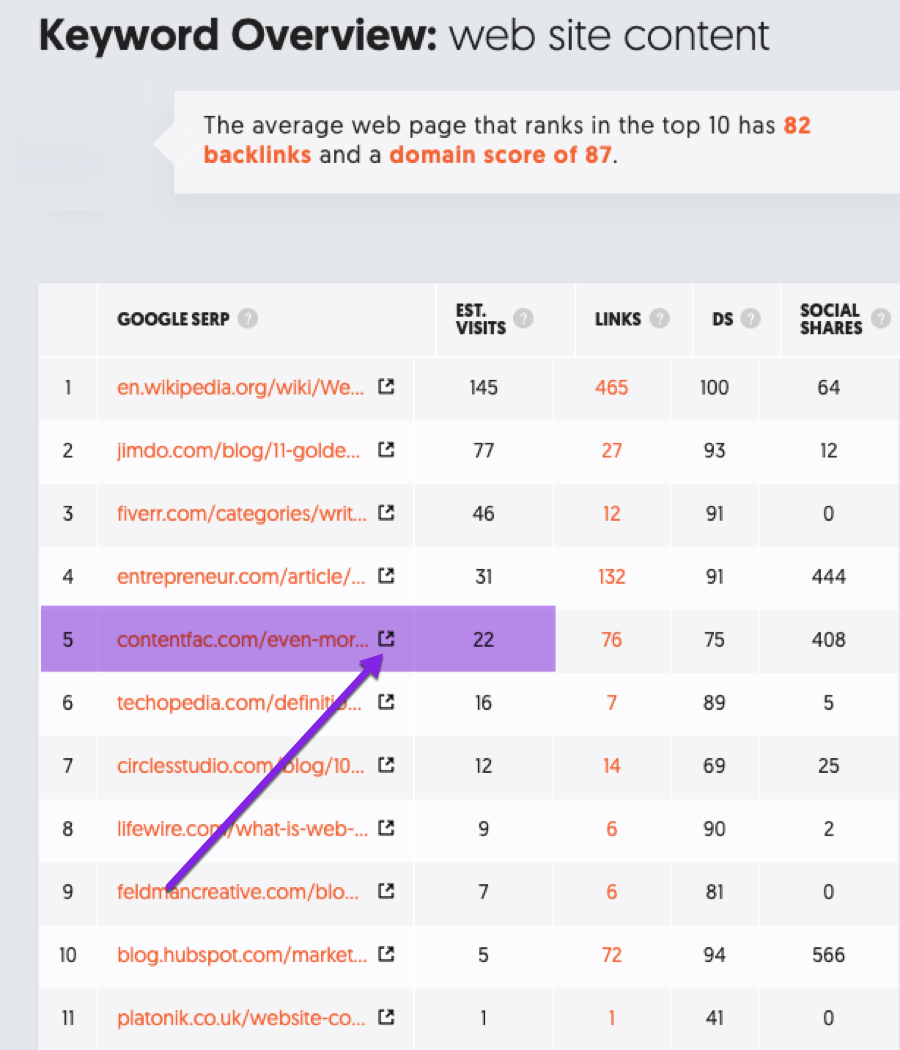Click the 465 backlinks count for Wikipedia
The height and width of the screenshot is (1050, 900).
611,387
